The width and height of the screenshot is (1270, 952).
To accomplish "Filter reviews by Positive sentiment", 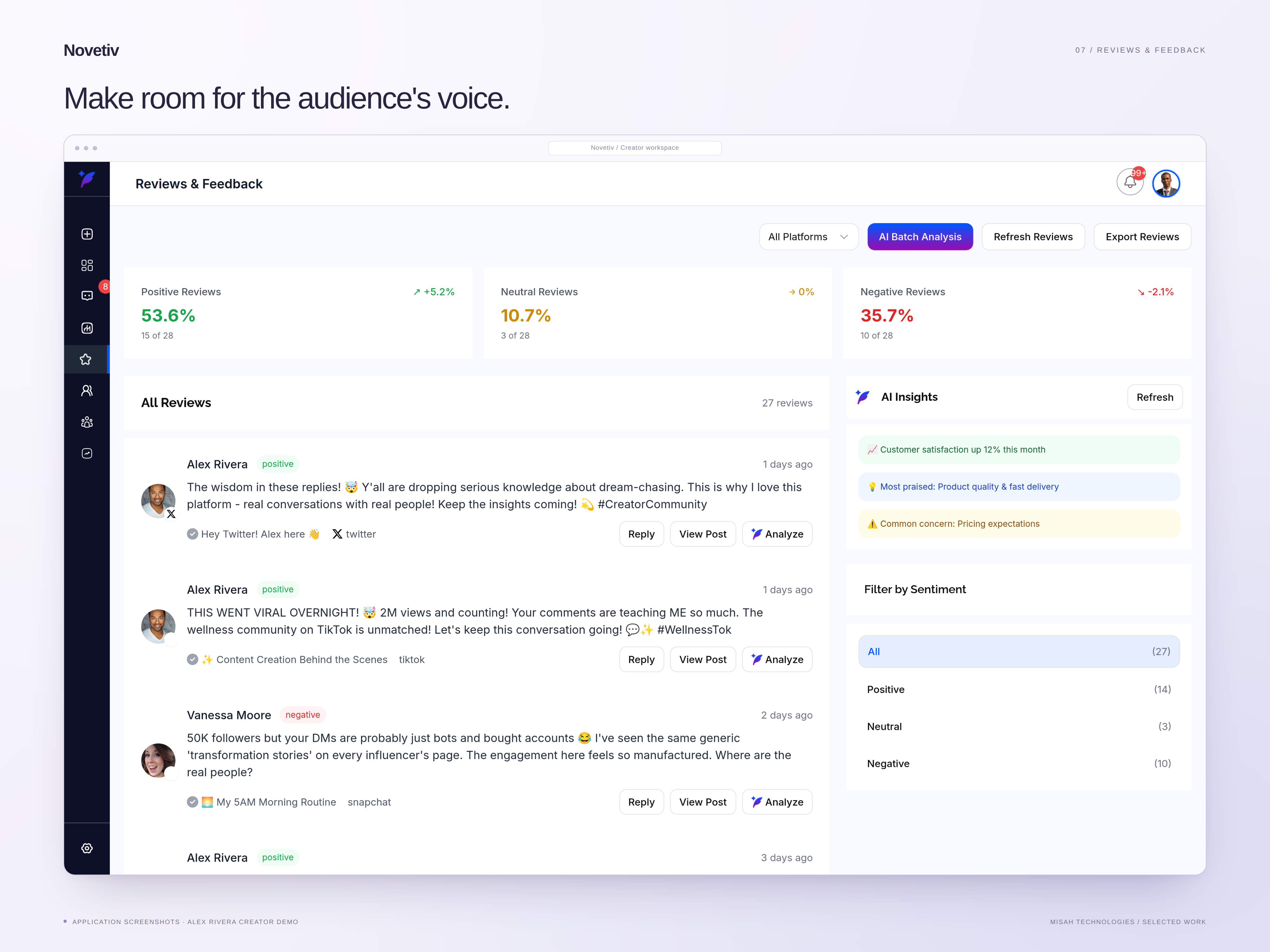I will [x=1019, y=689].
